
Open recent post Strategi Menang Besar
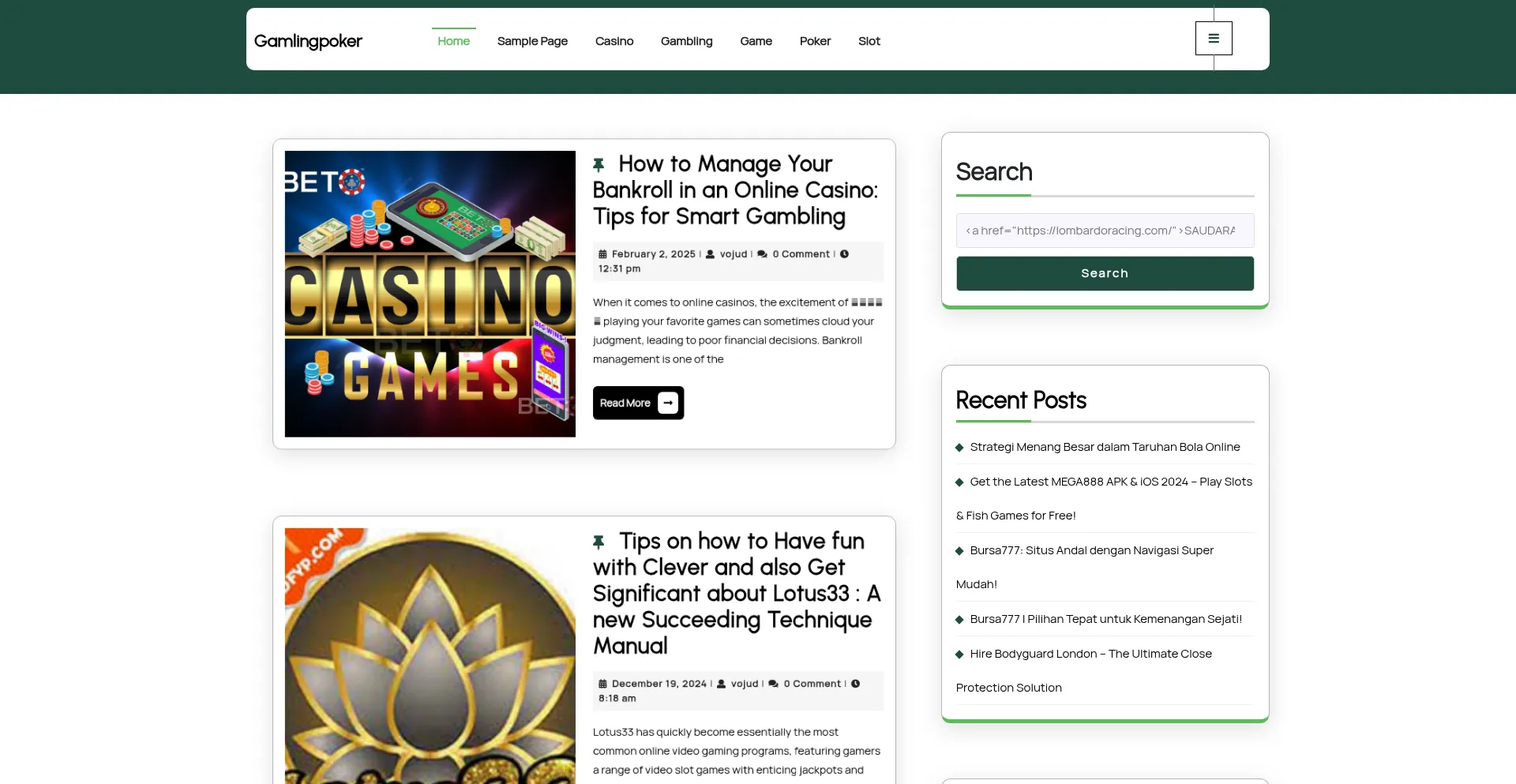coord(1104,447)
